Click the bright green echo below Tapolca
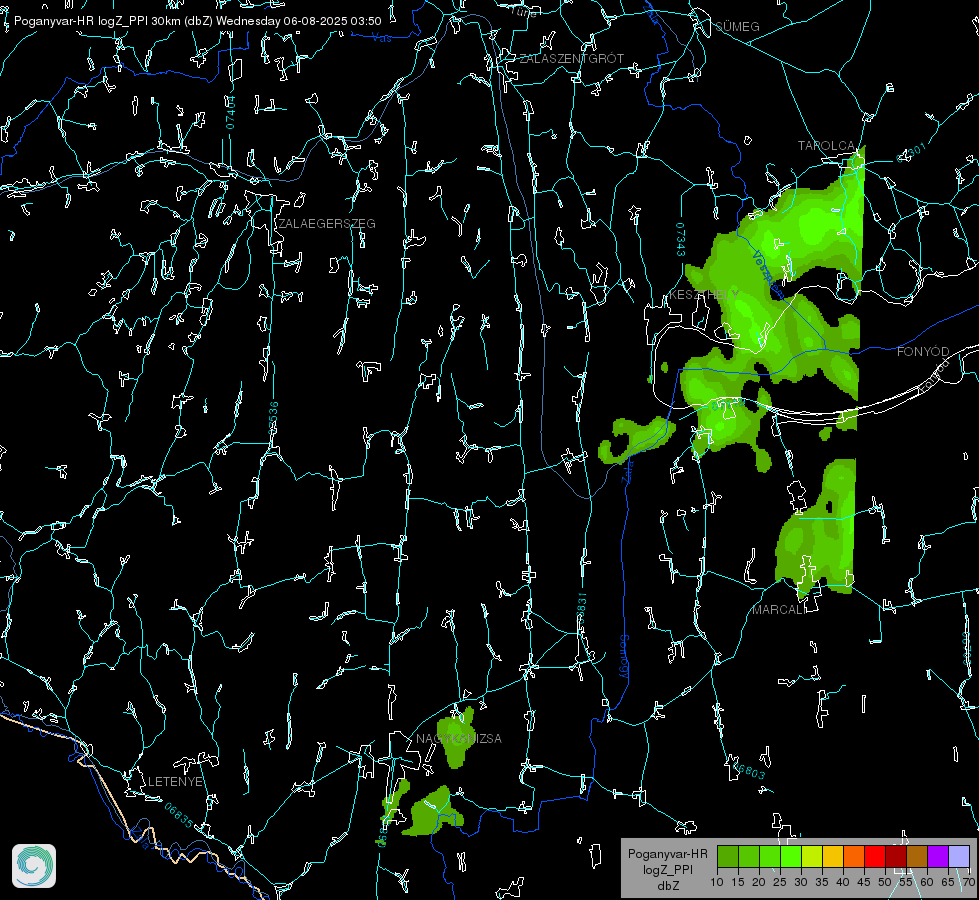Image resolution: width=979 pixels, height=900 pixels. (812, 228)
